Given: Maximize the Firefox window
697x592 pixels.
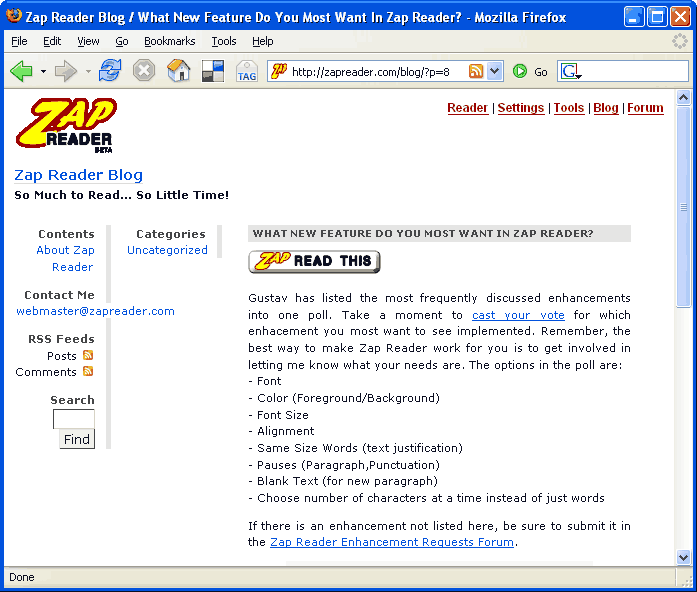Looking at the screenshot, I should [x=657, y=17].
